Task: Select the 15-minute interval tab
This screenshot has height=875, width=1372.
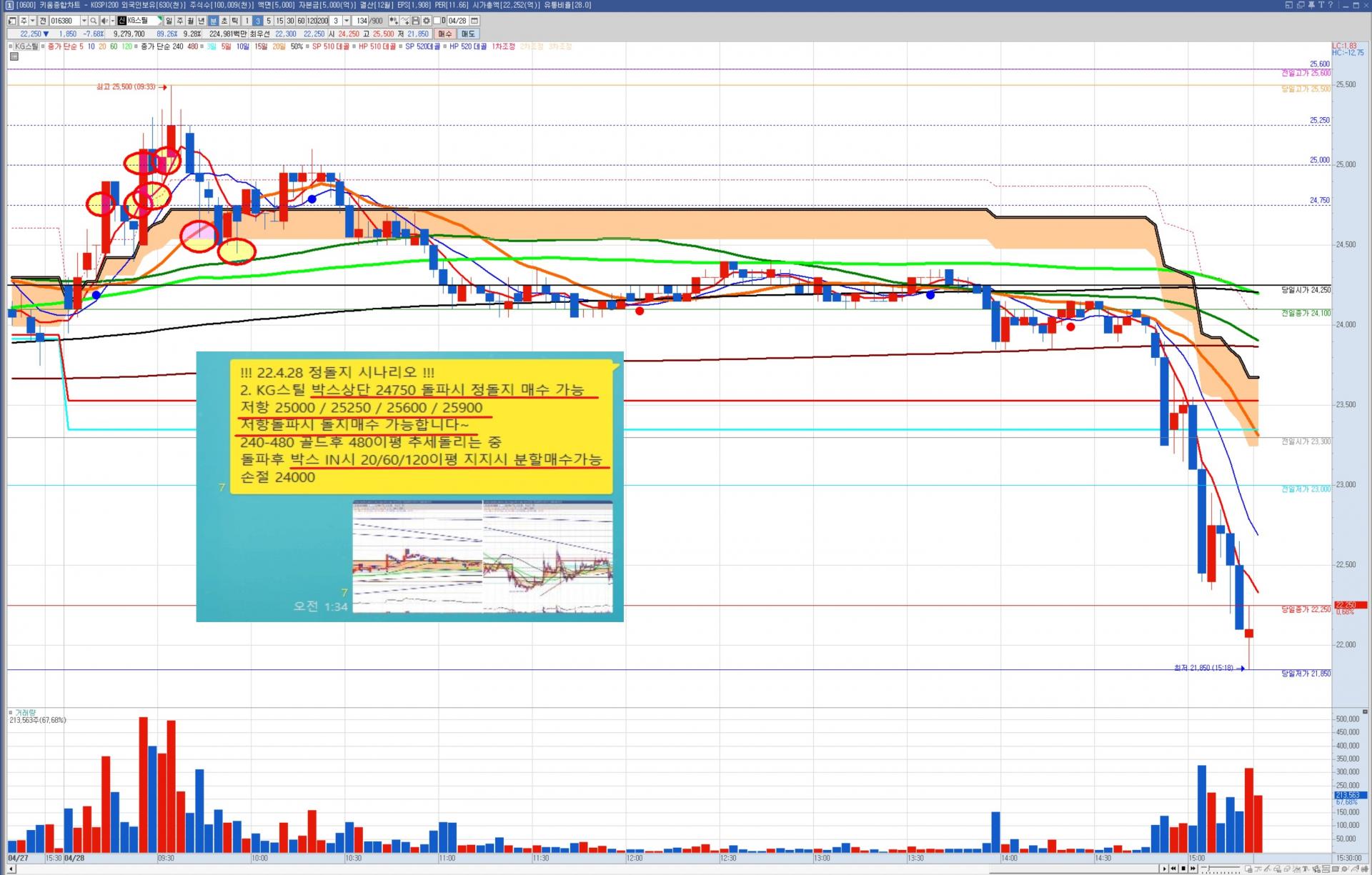Action: click(279, 21)
